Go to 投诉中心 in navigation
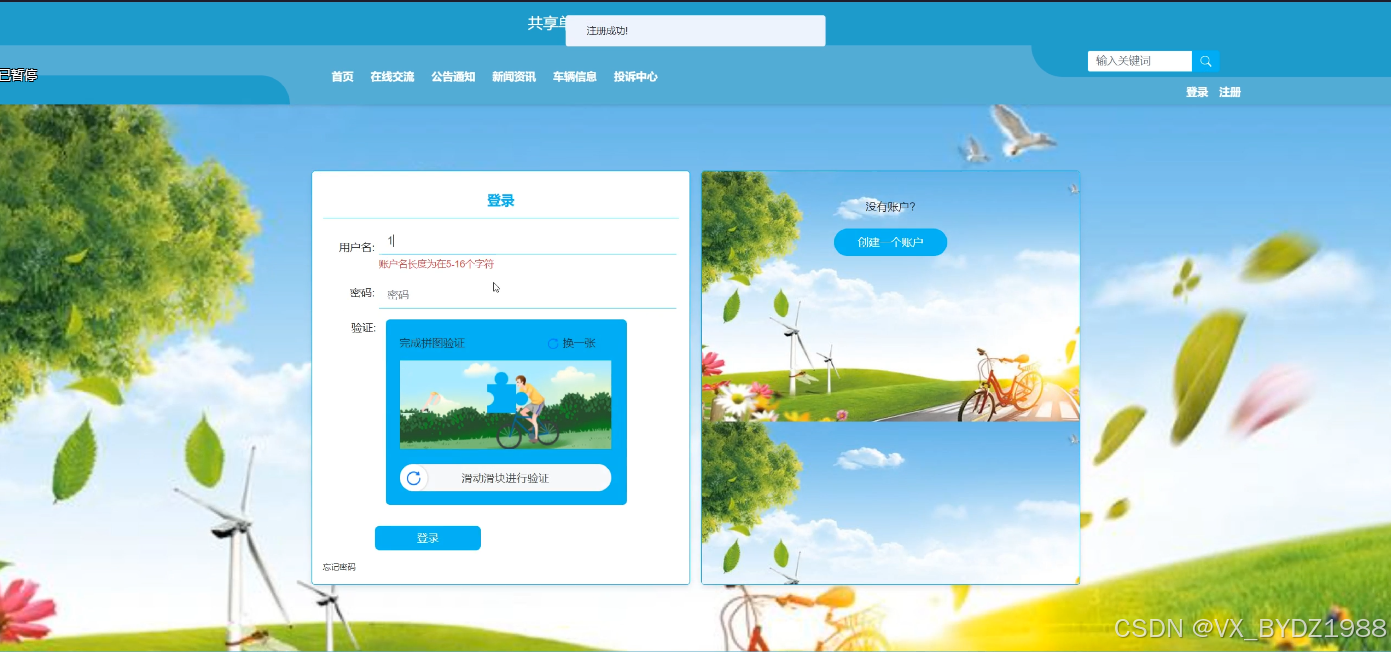 click(636, 77)
